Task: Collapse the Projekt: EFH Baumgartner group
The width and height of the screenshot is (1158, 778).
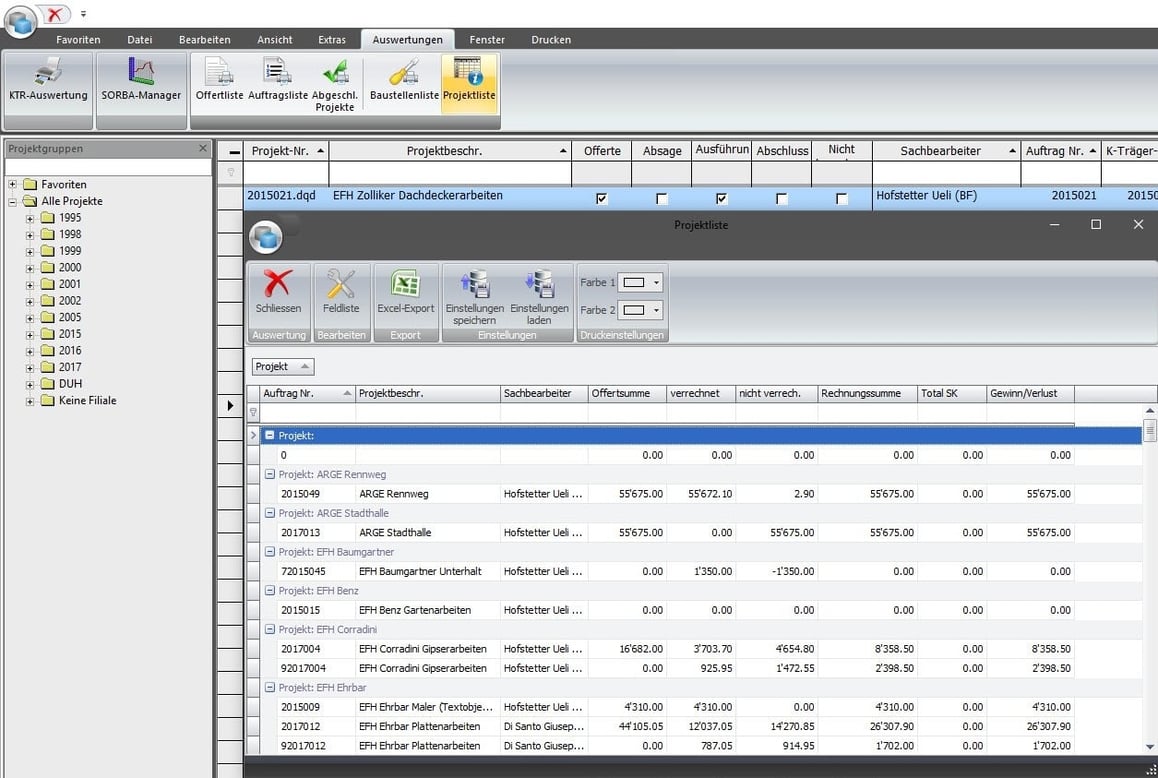Action: pyautogui.click(x=270, y=552)
